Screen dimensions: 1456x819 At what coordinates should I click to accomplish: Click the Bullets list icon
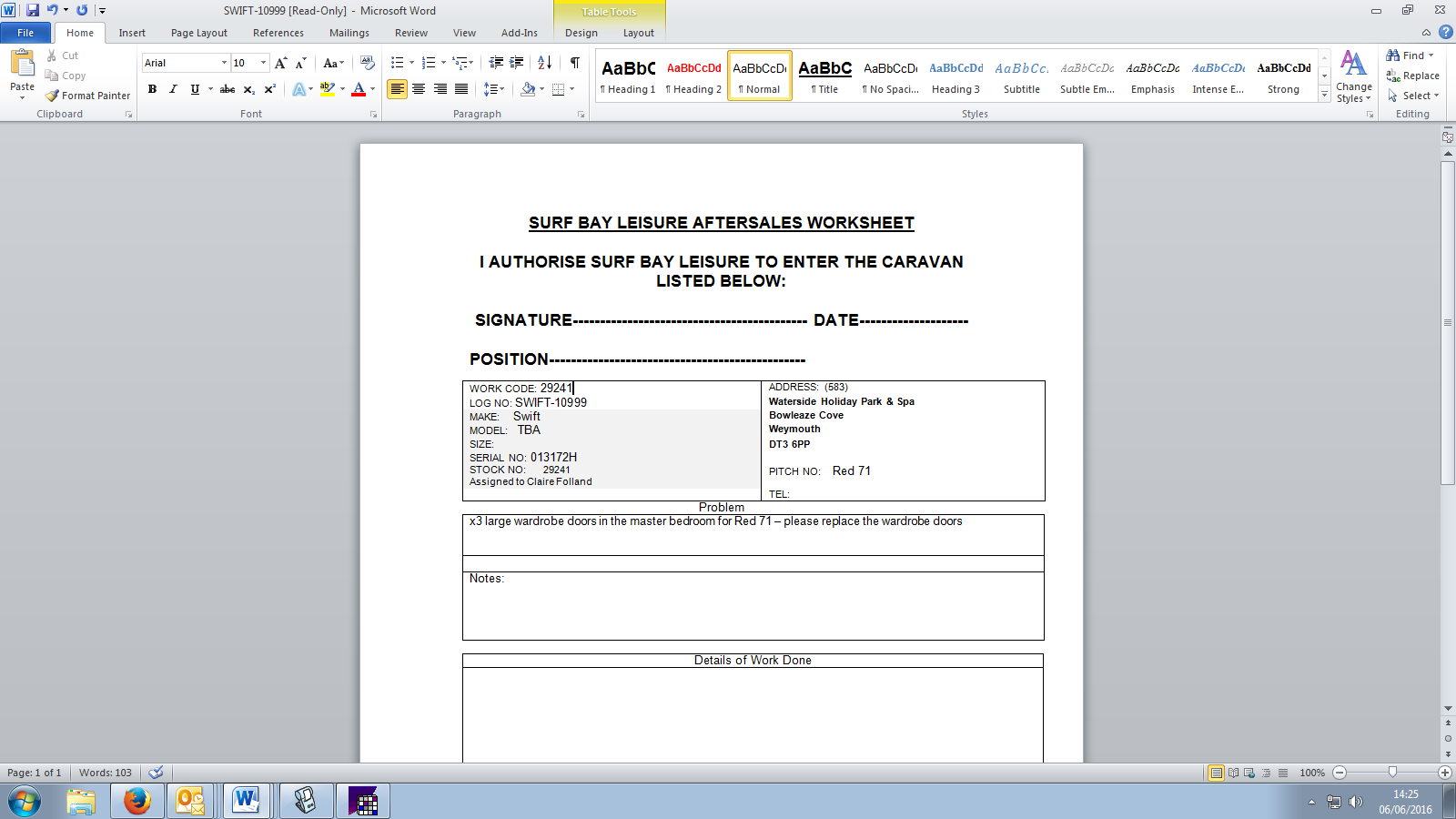pyautogui.click(x=398, y=63)
